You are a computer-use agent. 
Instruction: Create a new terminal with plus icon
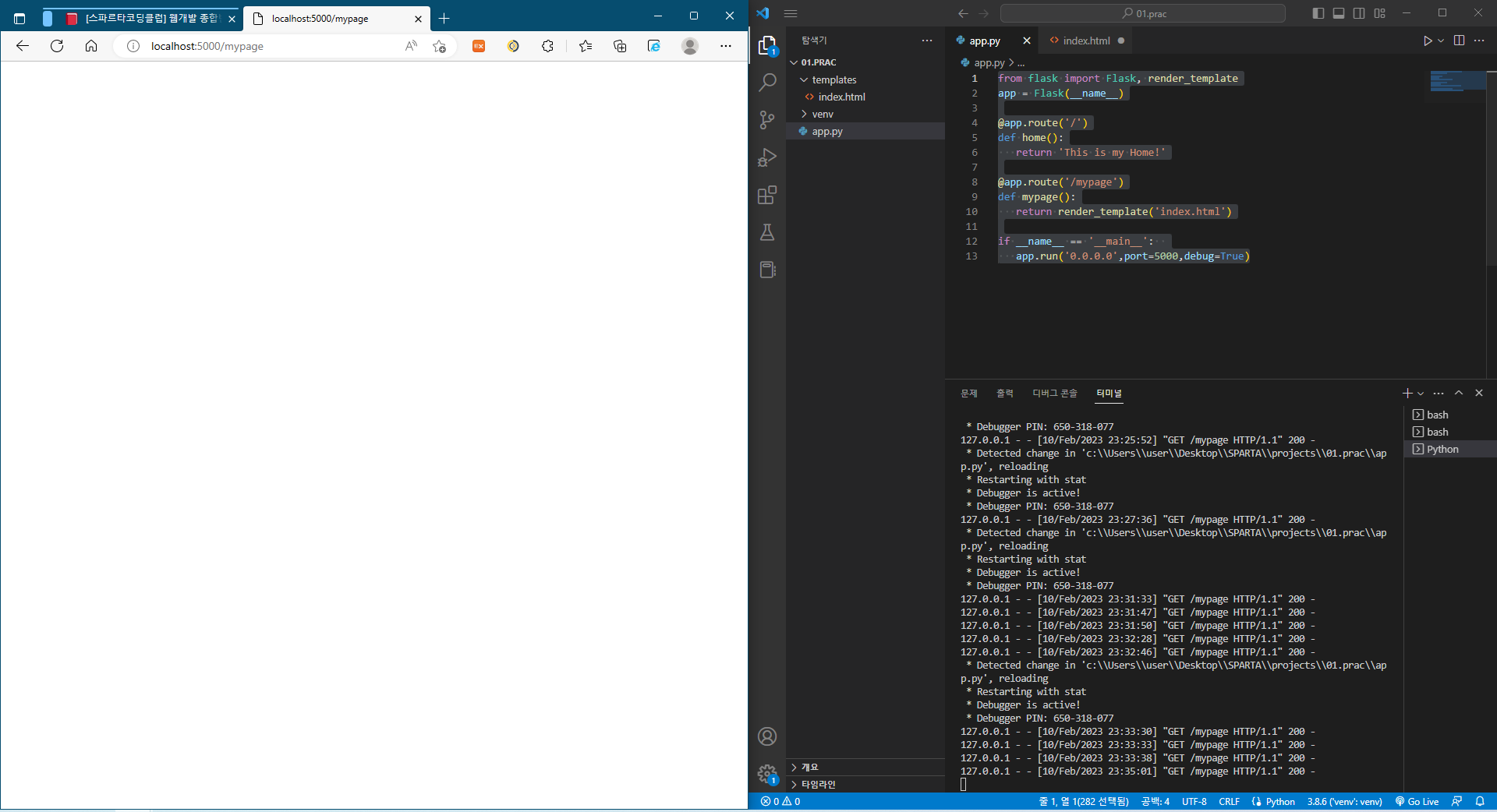point(1407,394)
